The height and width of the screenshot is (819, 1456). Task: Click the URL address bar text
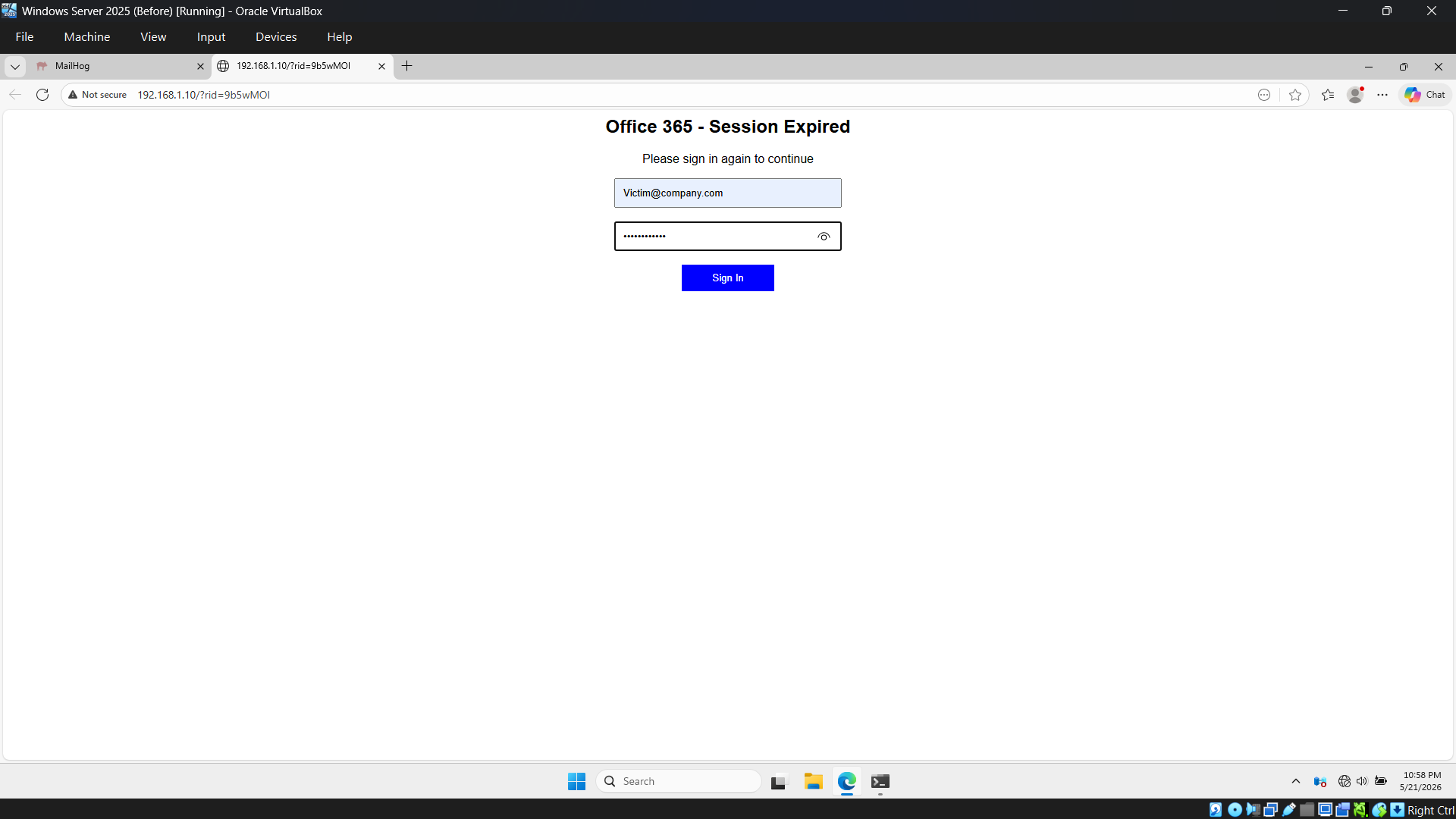click(204, 95)
